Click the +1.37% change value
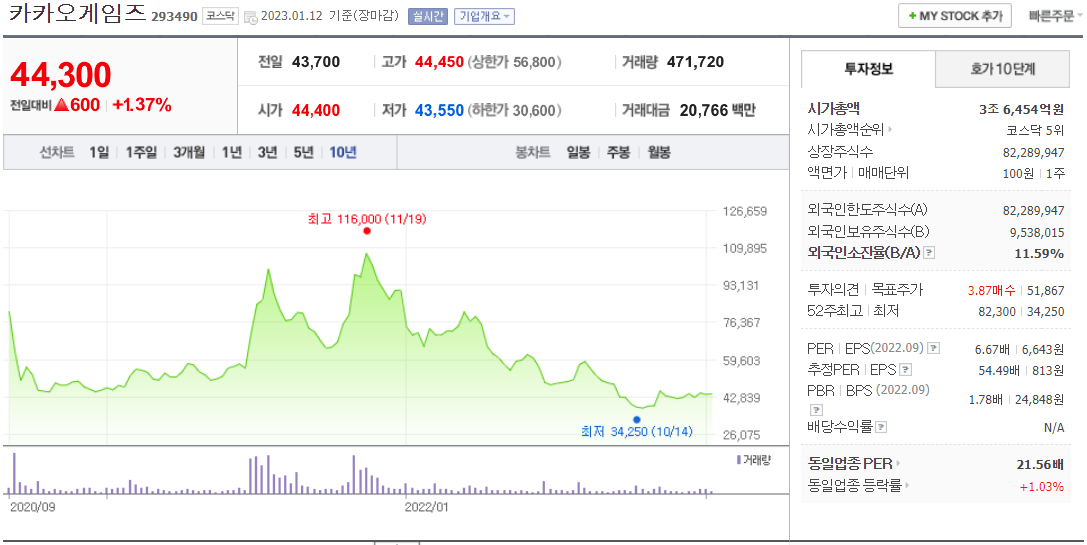This screenshot has height=545, width=1087. (141, 105)
